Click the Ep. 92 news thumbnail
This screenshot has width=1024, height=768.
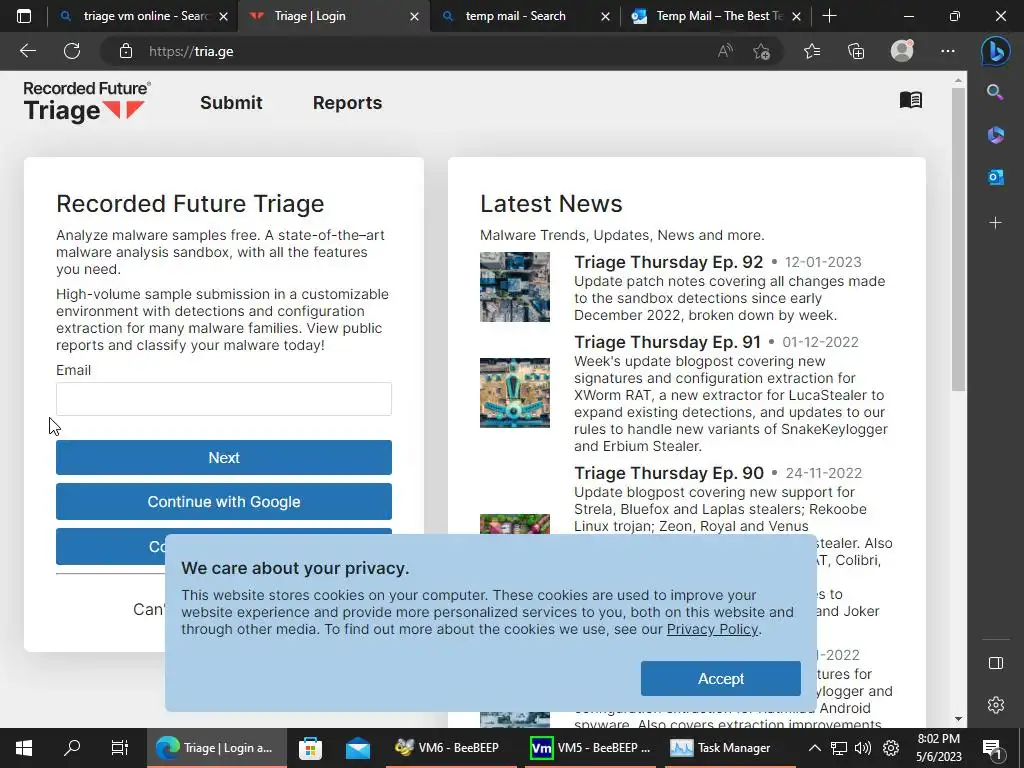[x=515, y=287]
